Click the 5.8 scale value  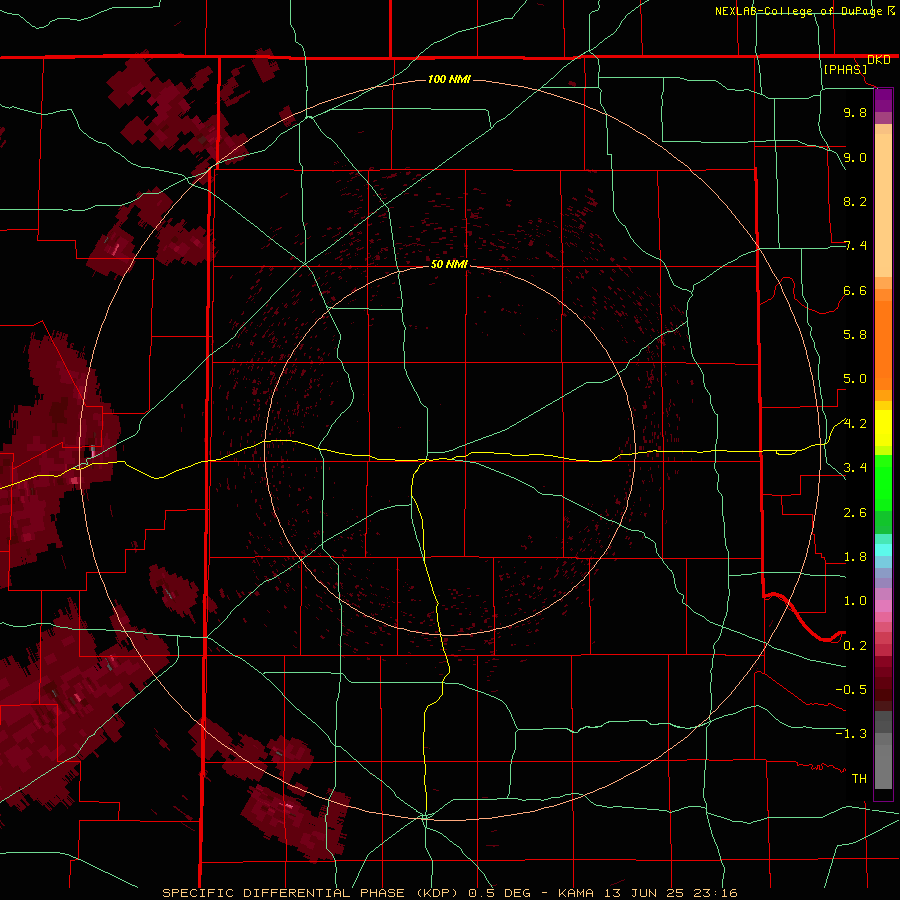coord(855,335)
